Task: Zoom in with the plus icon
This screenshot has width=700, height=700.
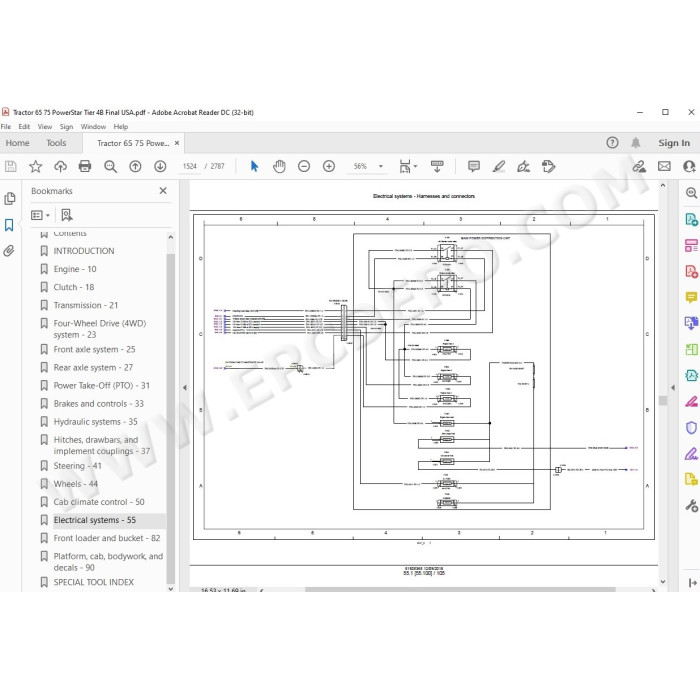Action: coord(329,167)
